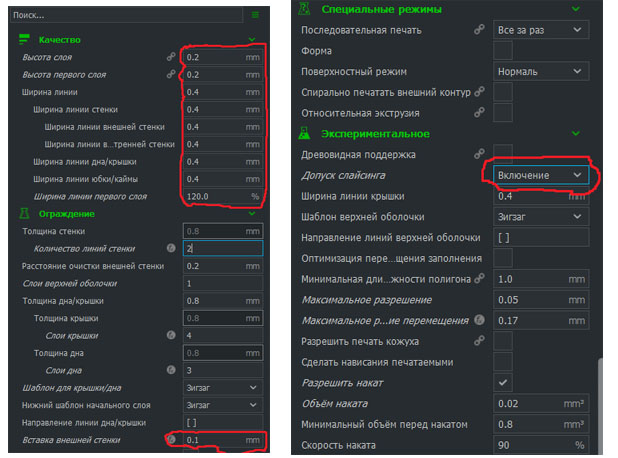Open Допуск слайсинга dropdown
This screenshot has width=618, height=458.
click(x=541, y=175)
